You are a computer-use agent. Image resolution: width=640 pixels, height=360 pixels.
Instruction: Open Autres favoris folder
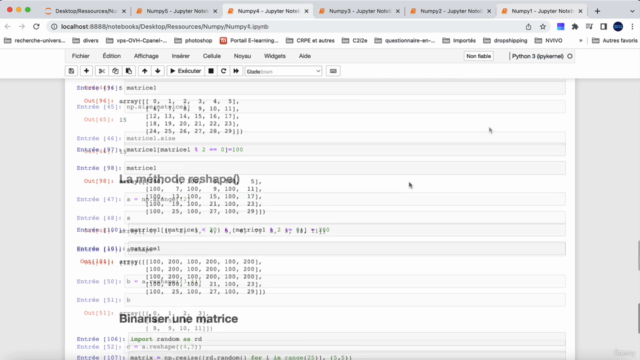coord(615,40)
